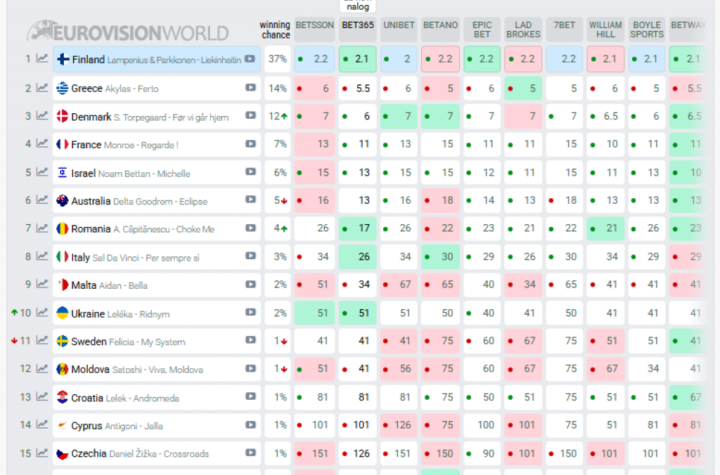The height and width of the screenshot is (475, 720).
Task: Open the odds history chart for Greece
Action: coord(42,88)
